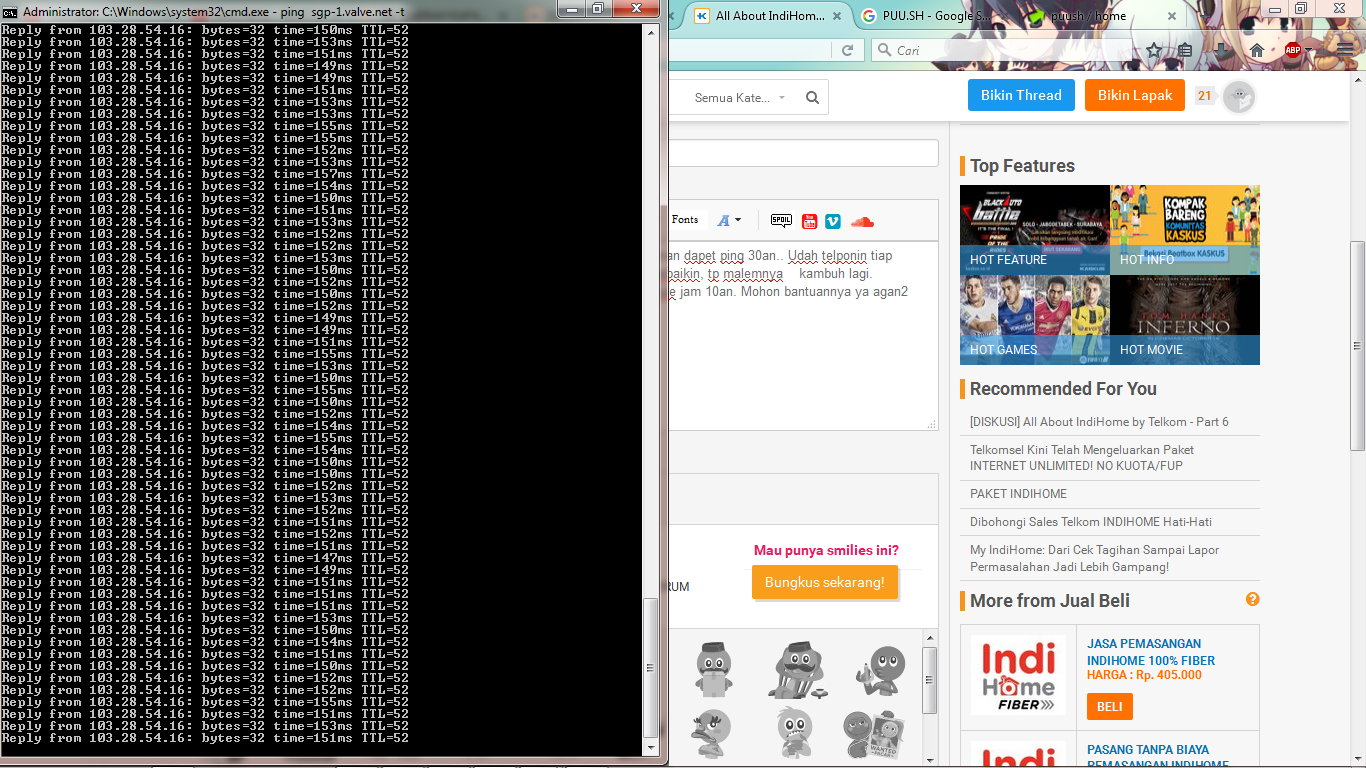1366x768 pixels.
Task: Open the HOT FEATURE thumbnail
Action: [x=1035, y=230]
